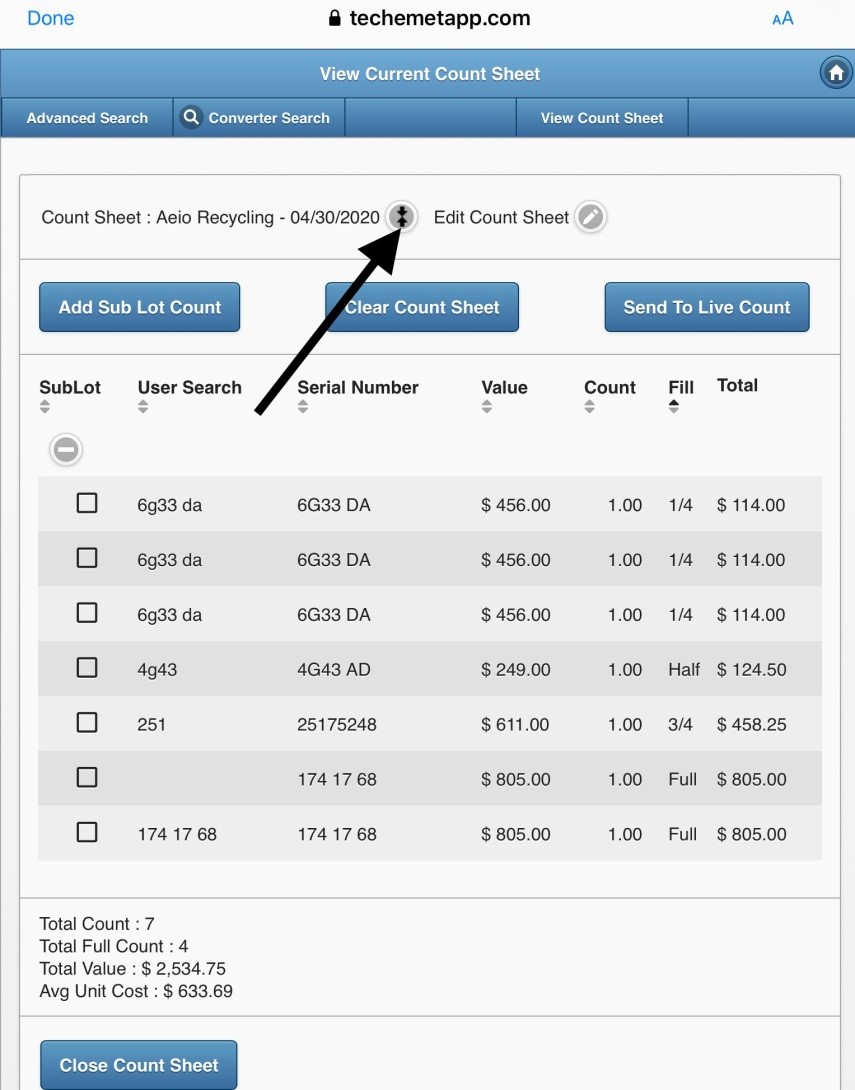
Task: Select checkbox for 4G43 AD row
Action: [87, 668]
